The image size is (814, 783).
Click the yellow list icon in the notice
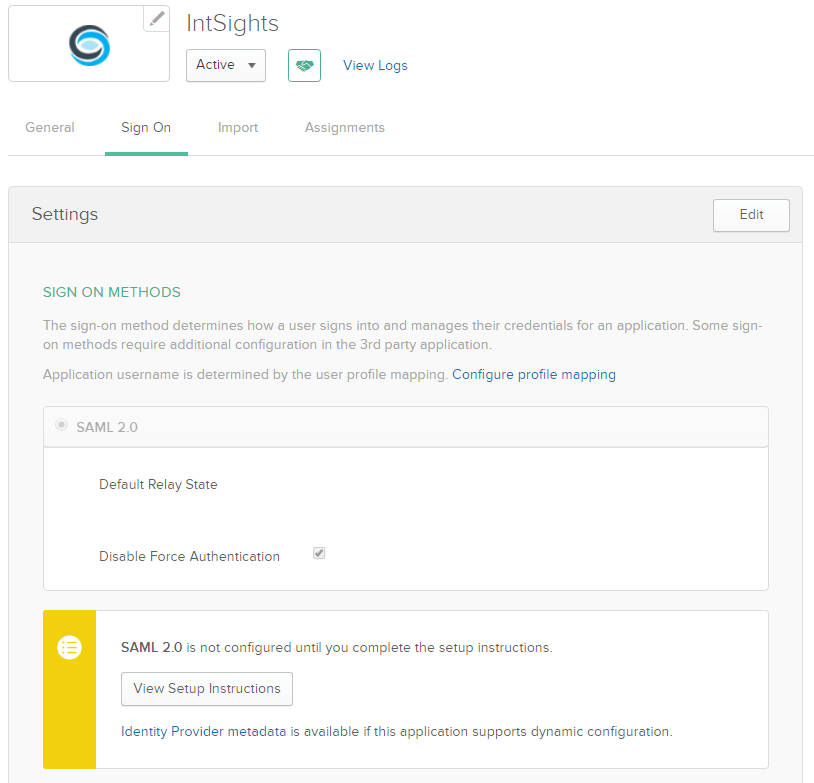coord(69,647)
